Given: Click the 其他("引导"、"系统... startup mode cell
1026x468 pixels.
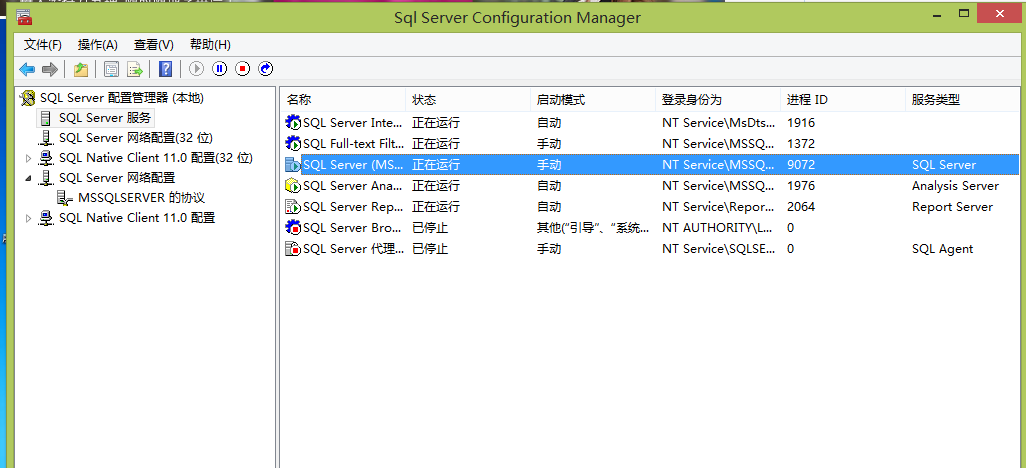Looking at the screenshot, I should pyautogui.click(x=593, y=228).
